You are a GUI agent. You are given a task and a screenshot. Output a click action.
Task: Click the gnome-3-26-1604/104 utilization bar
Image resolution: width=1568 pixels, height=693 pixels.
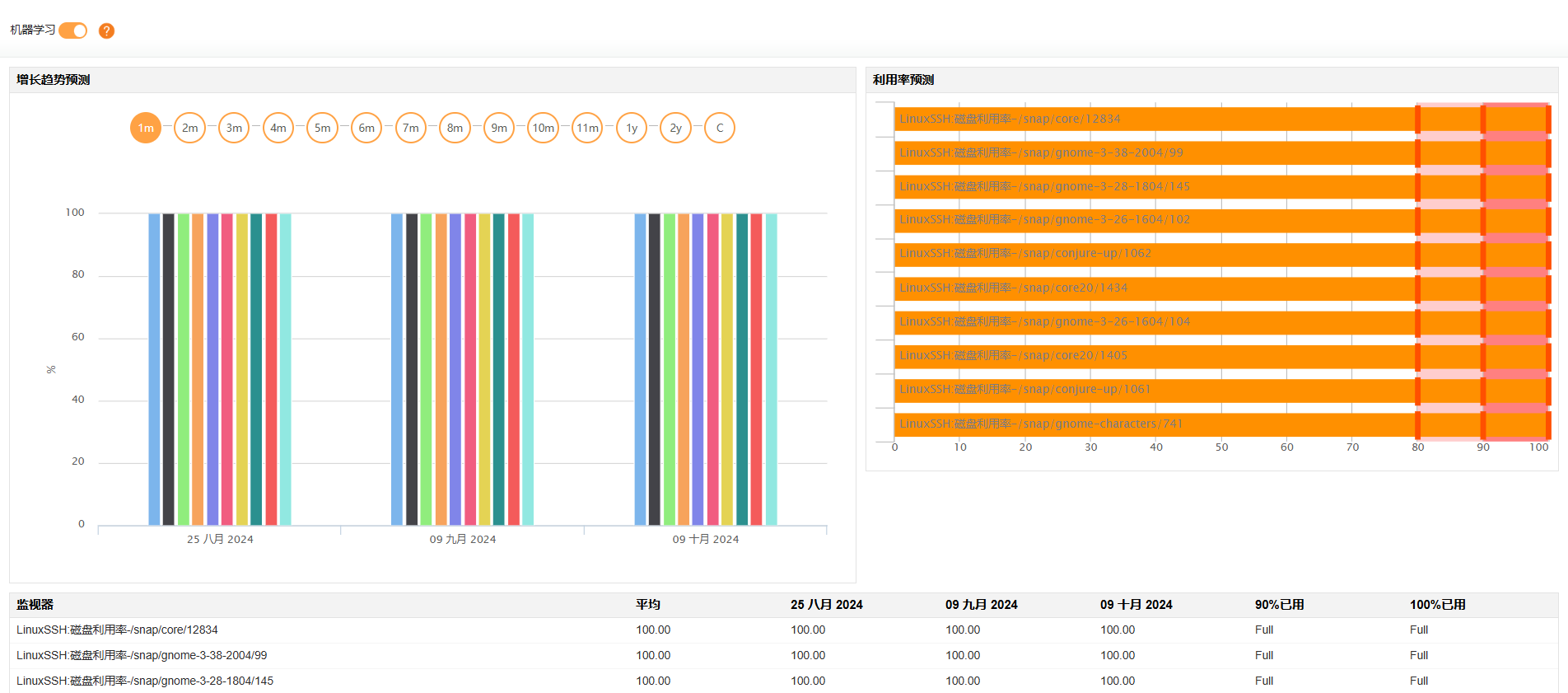click(x=1222, y=322)
